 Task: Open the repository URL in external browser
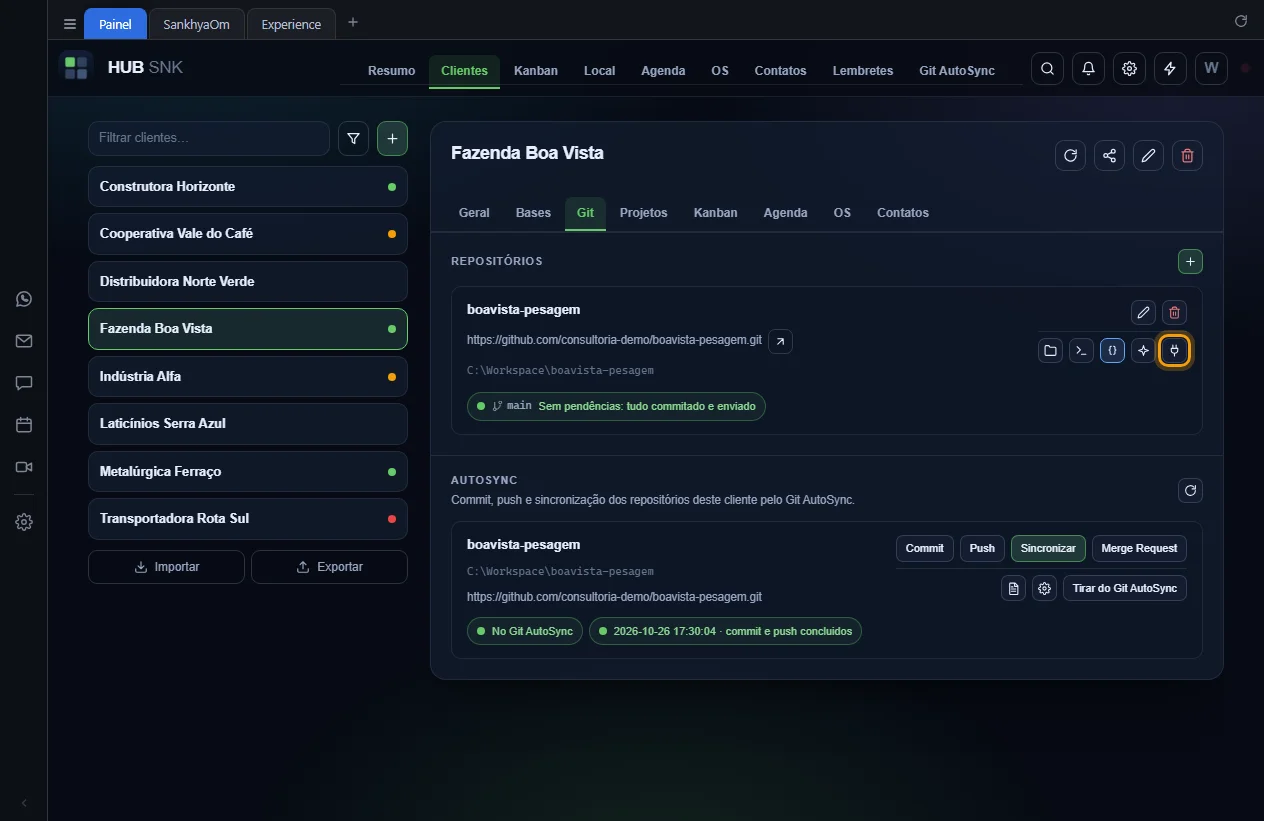(x=781, y=341)
